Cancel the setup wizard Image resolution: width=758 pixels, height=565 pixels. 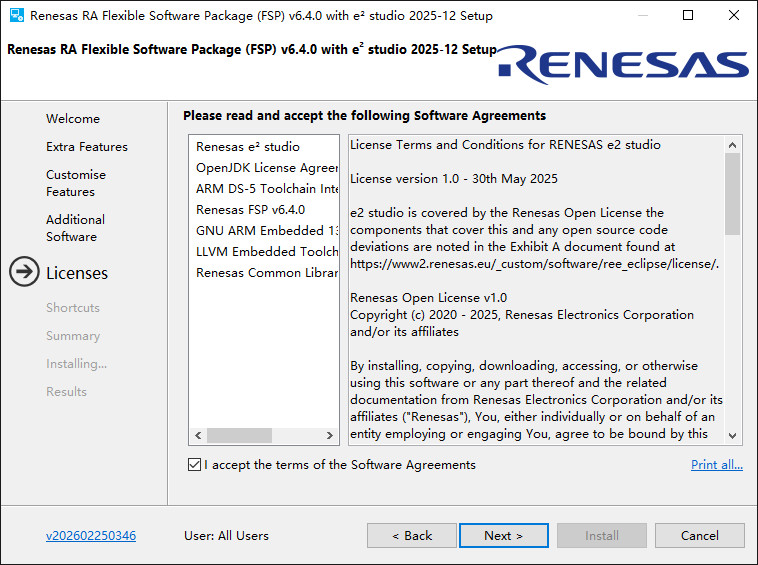(700, 536)
